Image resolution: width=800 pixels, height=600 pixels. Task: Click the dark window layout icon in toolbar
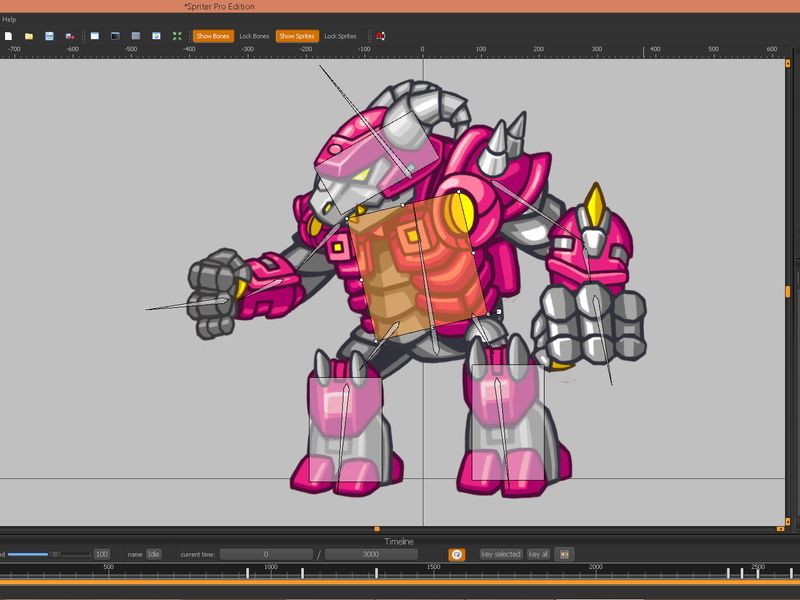(x=115, y=36)
